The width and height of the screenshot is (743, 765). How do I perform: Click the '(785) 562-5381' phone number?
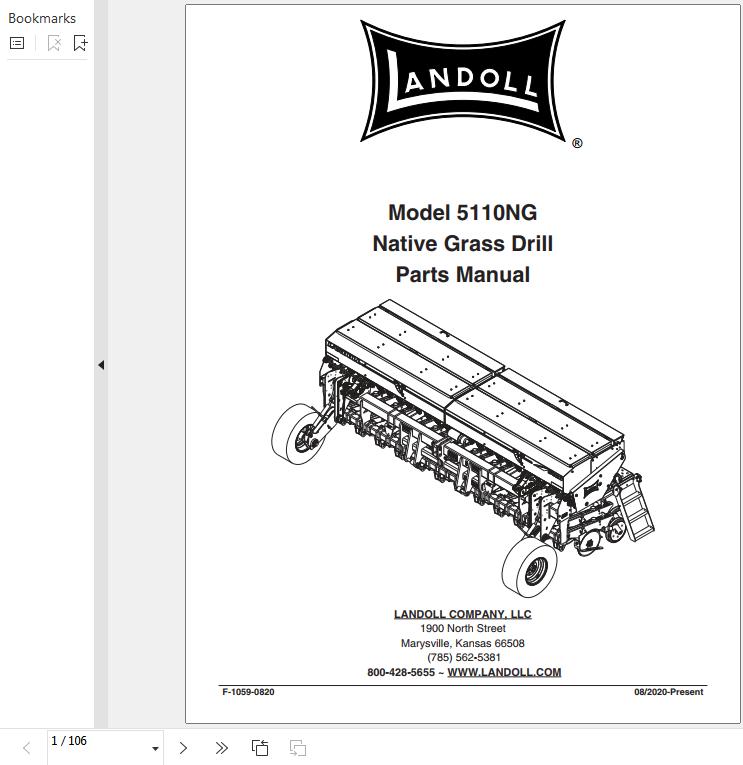[x=463, y=657]
